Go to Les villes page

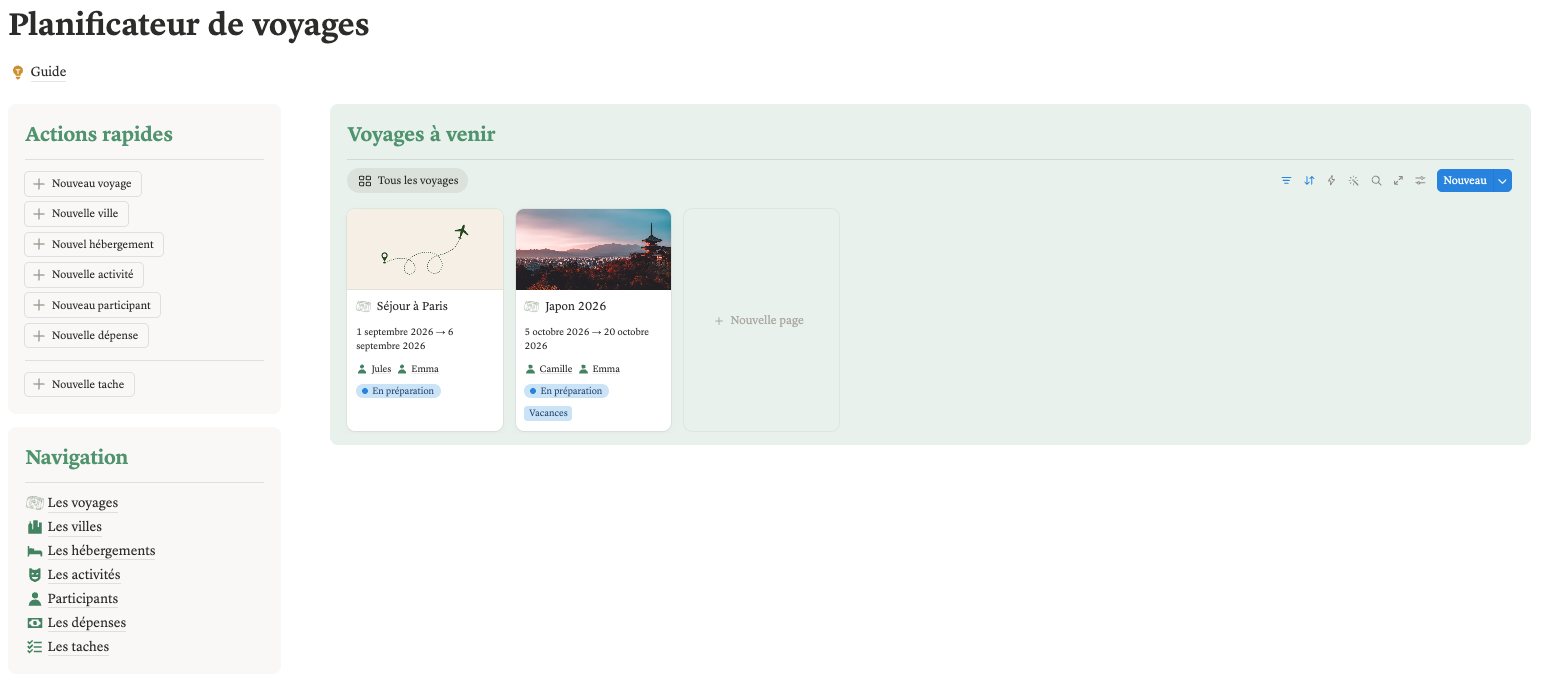pos(75,527)
